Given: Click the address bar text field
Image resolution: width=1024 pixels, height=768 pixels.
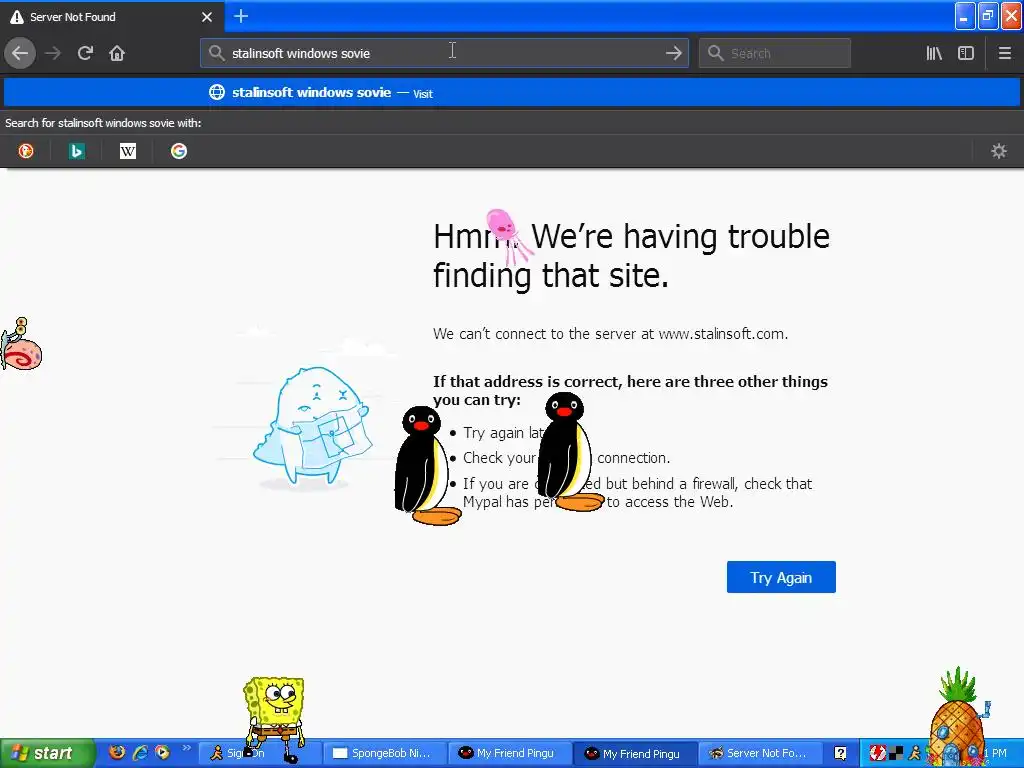Looking at the screenshot, I should tap(444, 53).
